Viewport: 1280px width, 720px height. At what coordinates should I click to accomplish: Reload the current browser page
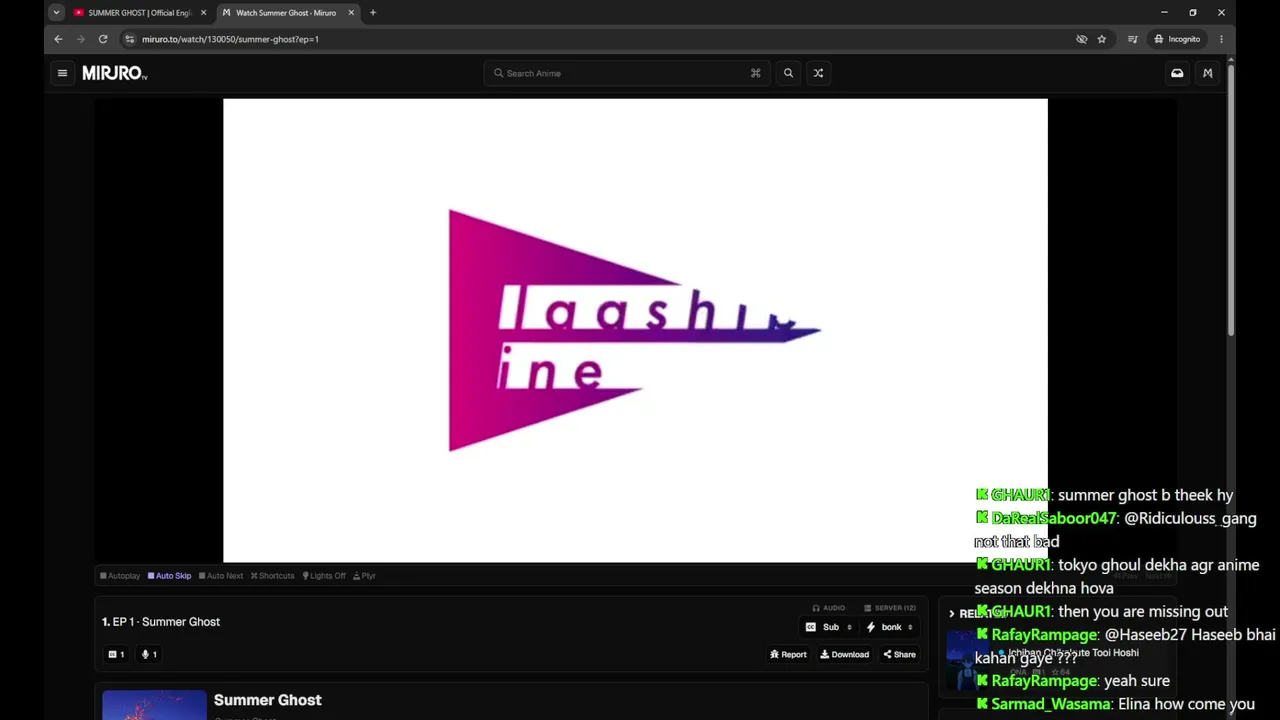tap(103, 39)
